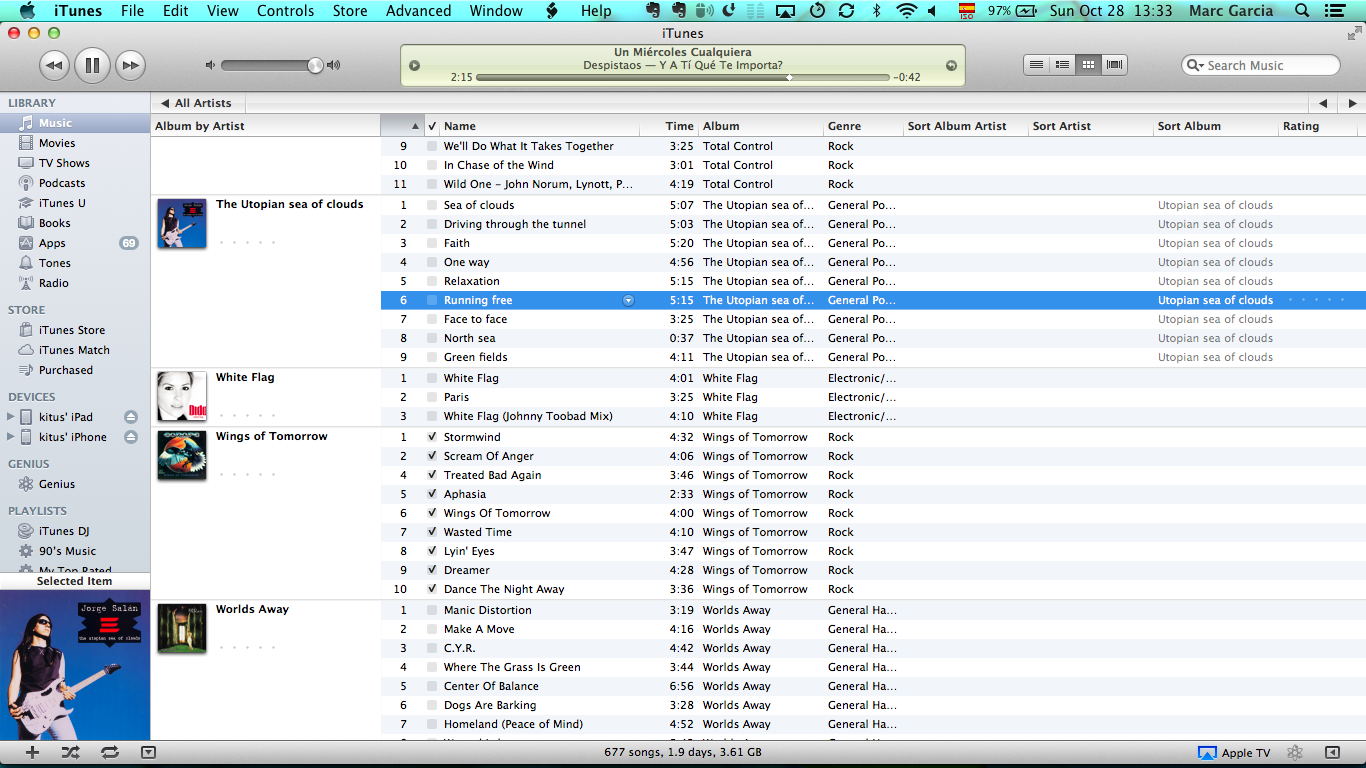Click the sort arrow column header
This screenshot has height=768, width=1366.
[x=402, y=126]
